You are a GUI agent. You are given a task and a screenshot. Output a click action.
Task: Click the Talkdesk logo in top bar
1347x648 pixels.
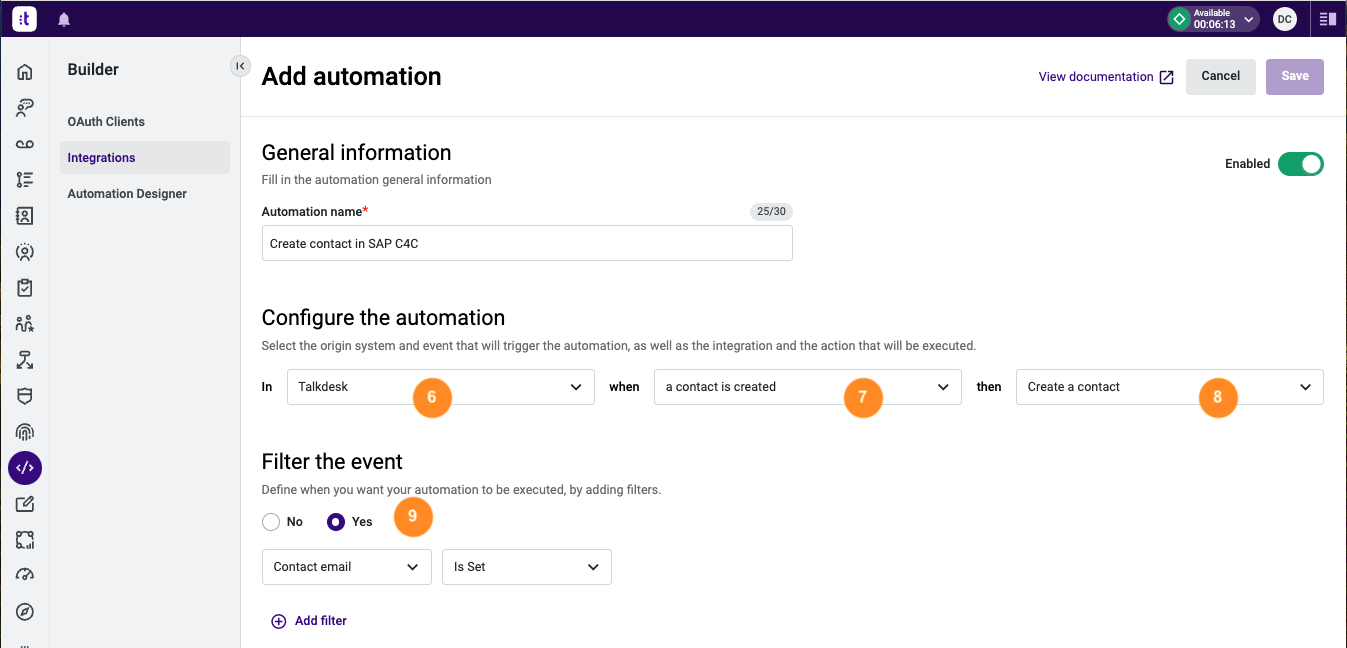(25, 19)
